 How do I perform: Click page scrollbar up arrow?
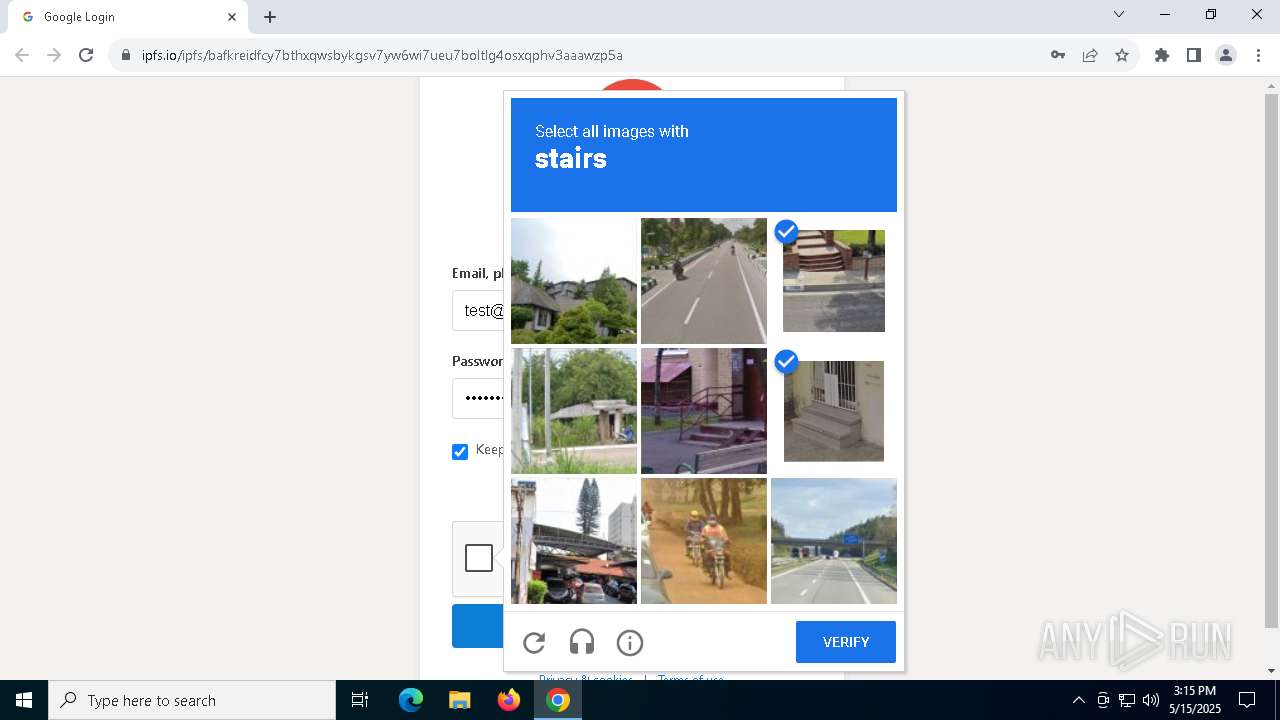coord(1271,85)
